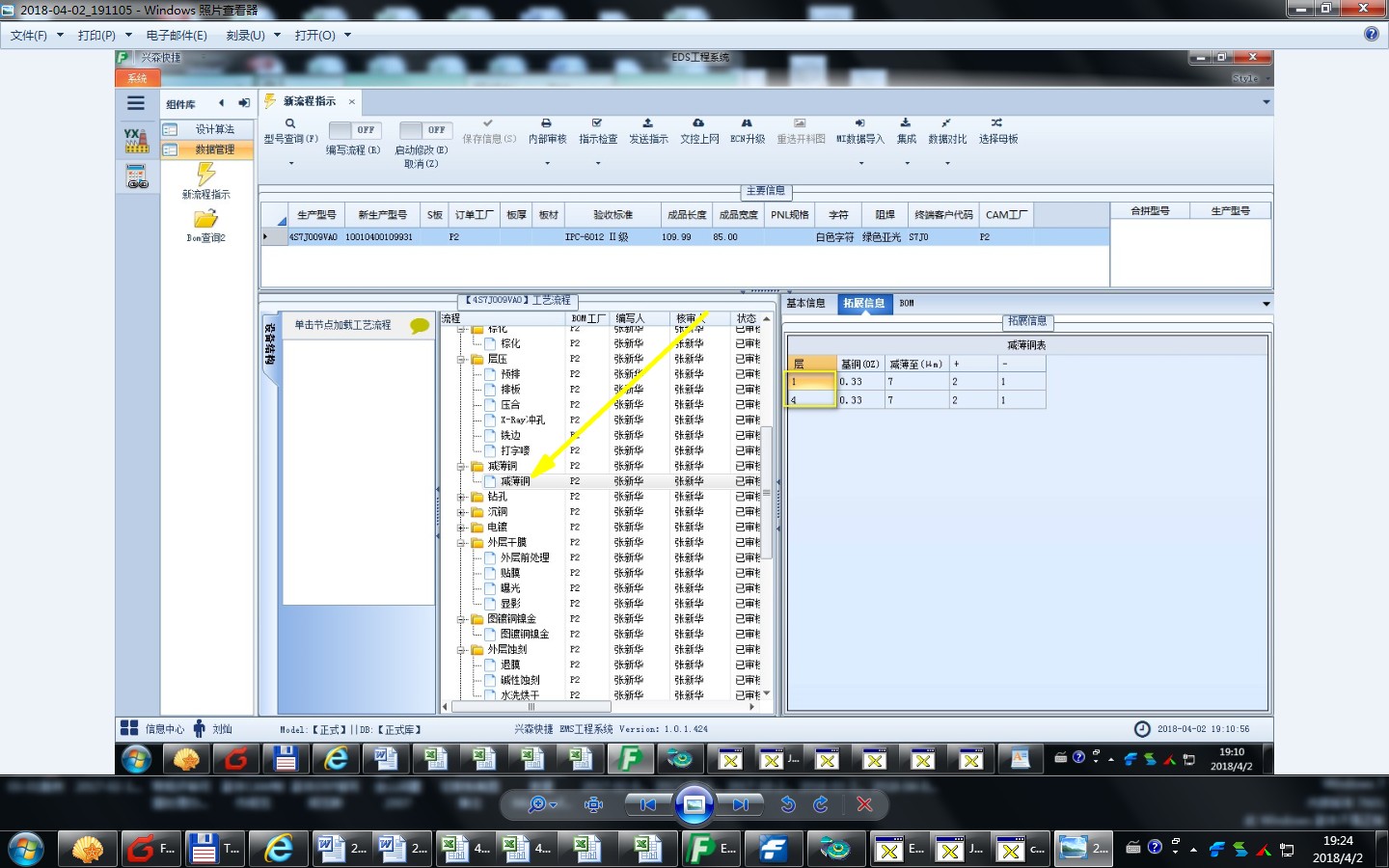Switch to the BOM tab
Screen dimensions: 1389x868
(907, 303)
